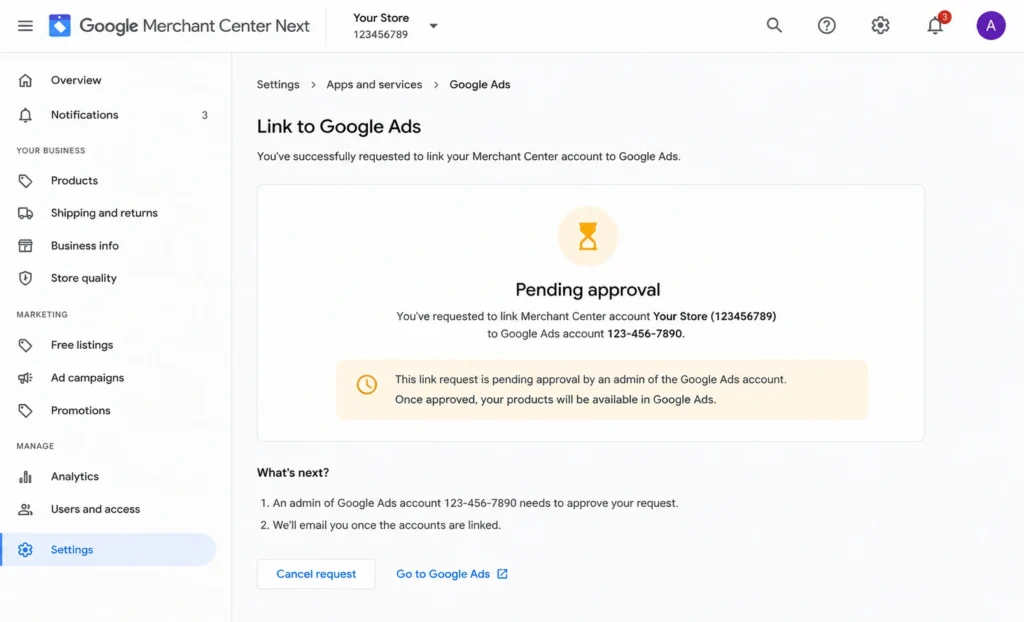The width and height of the screenshot is (1024, 622).
Task: Click the Cancel request button
Action: click(x=316, y=574)
